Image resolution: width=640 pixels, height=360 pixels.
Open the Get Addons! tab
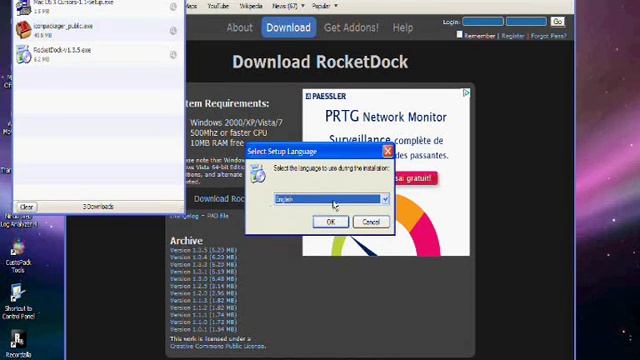(x=351, y=27)
